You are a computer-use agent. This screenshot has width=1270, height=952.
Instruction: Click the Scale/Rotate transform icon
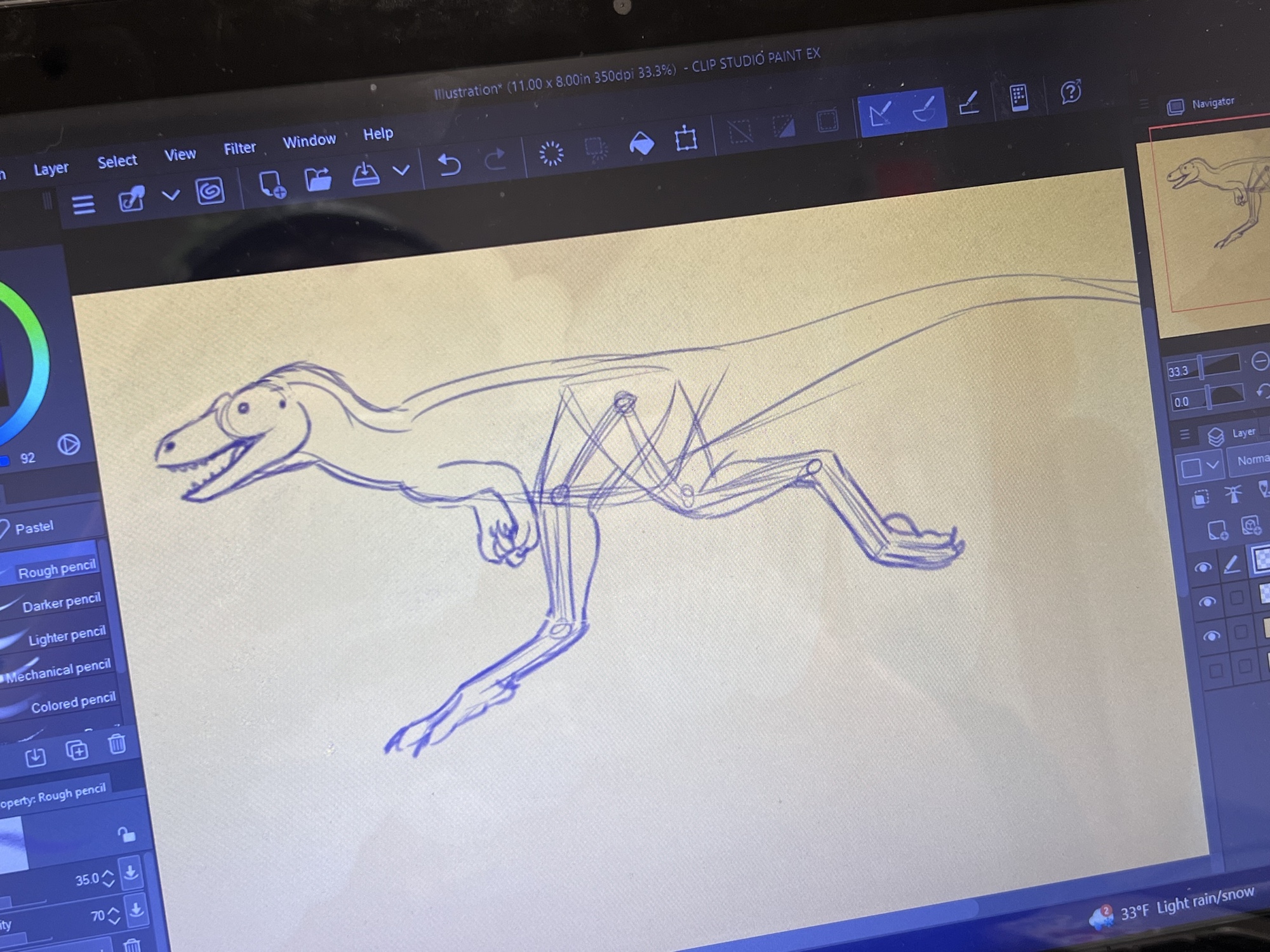click(686, 138)
